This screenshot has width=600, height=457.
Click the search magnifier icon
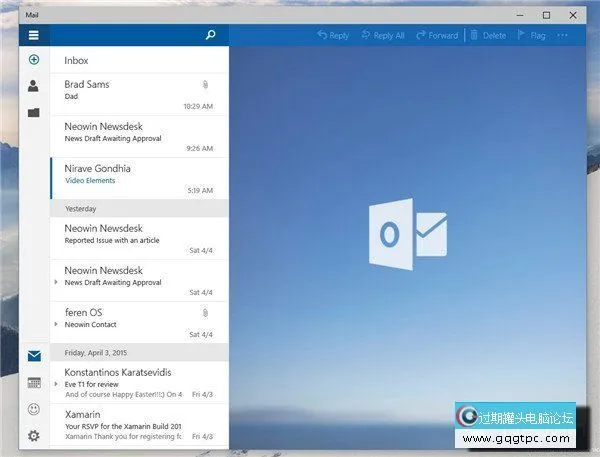coord(210,35)
